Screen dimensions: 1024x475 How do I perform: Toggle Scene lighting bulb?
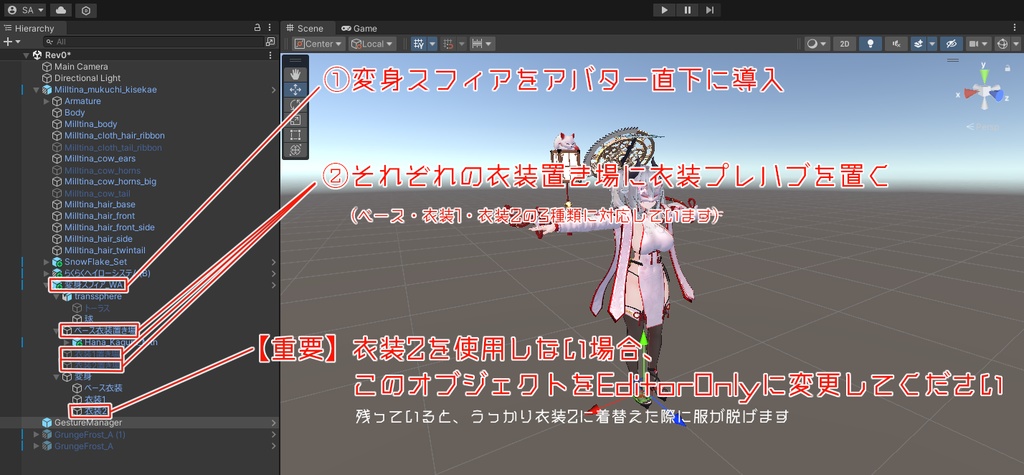(871, 44)
